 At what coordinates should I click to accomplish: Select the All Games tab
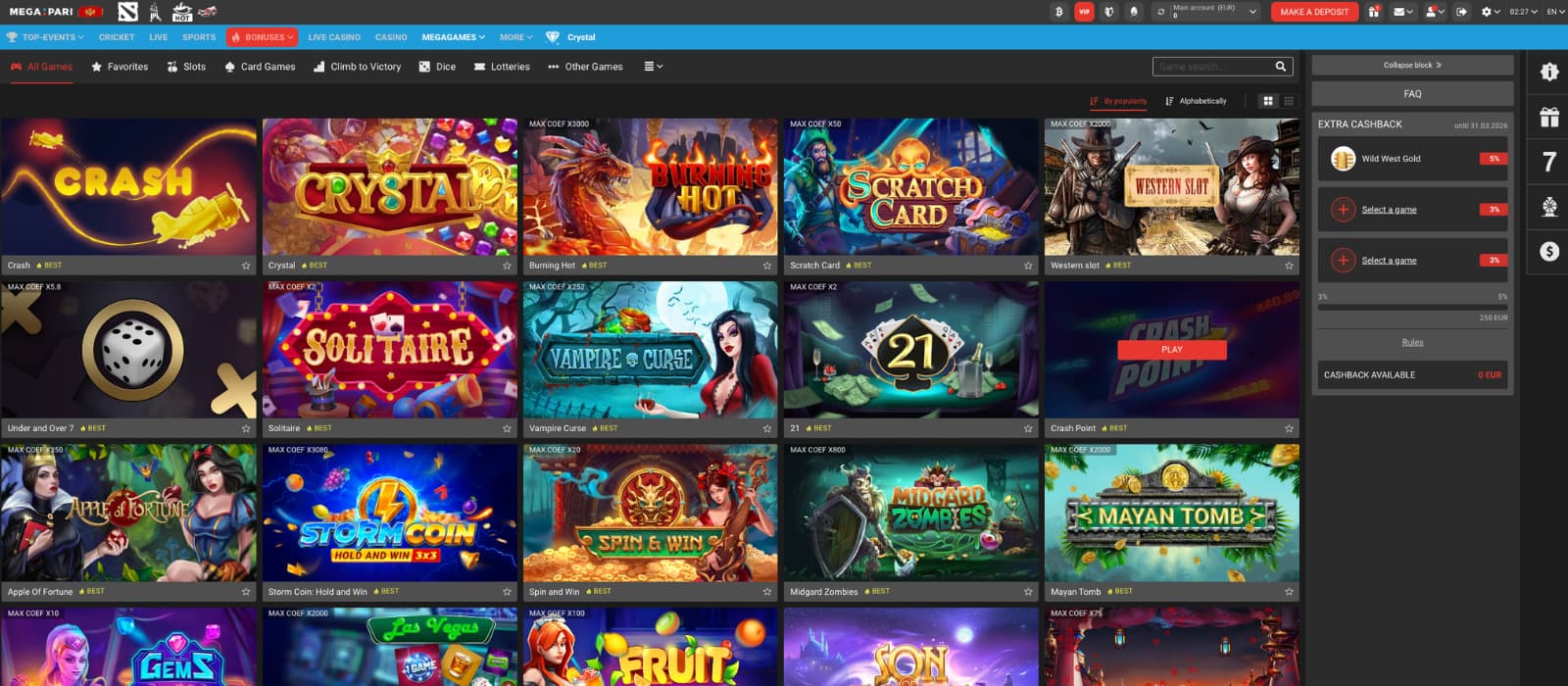tap(41, 67)
